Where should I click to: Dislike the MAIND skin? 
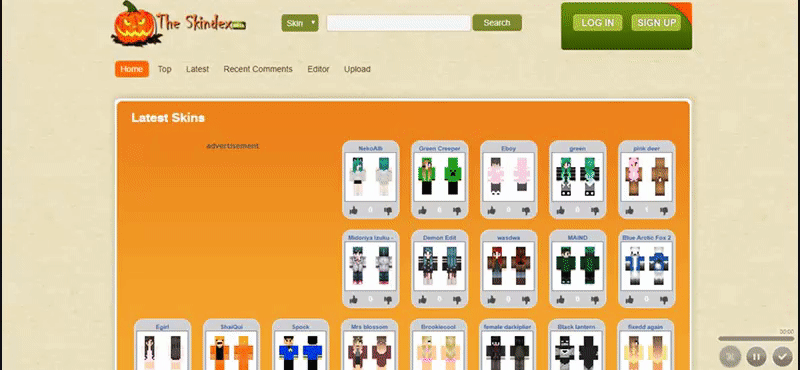tap(595, 300)
